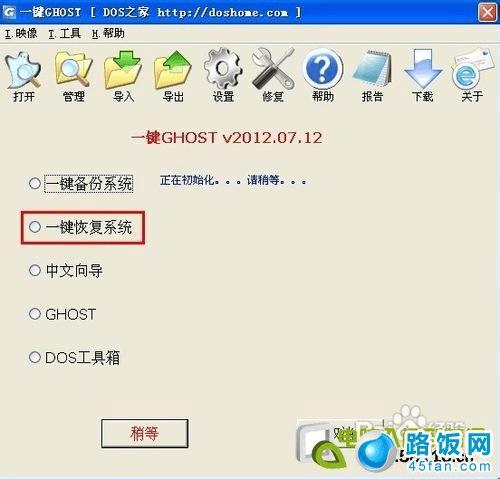
Task: Open the 映像 menu
Action: (x=21, y=33)
